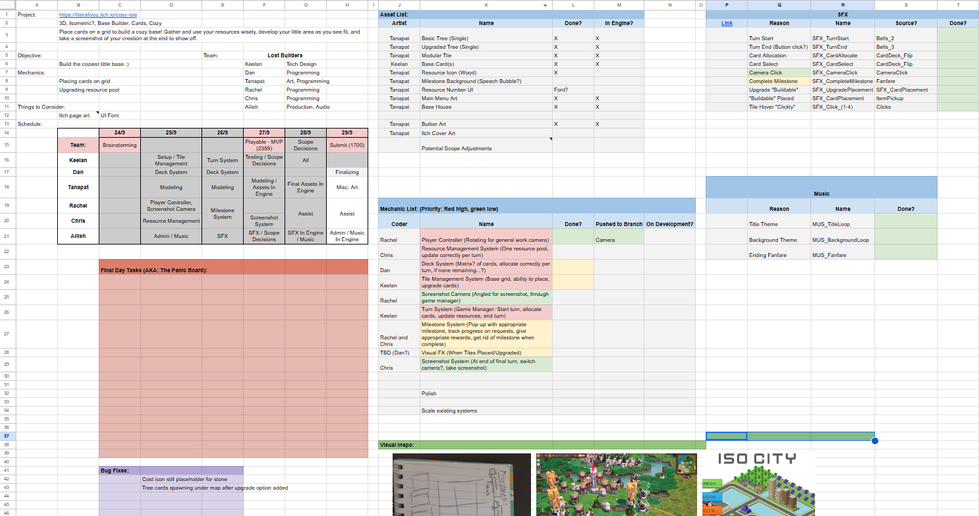Select the 'Polish' cell
Image resolution: width=979 pixels, height=516 pixels.
point(486,394)
